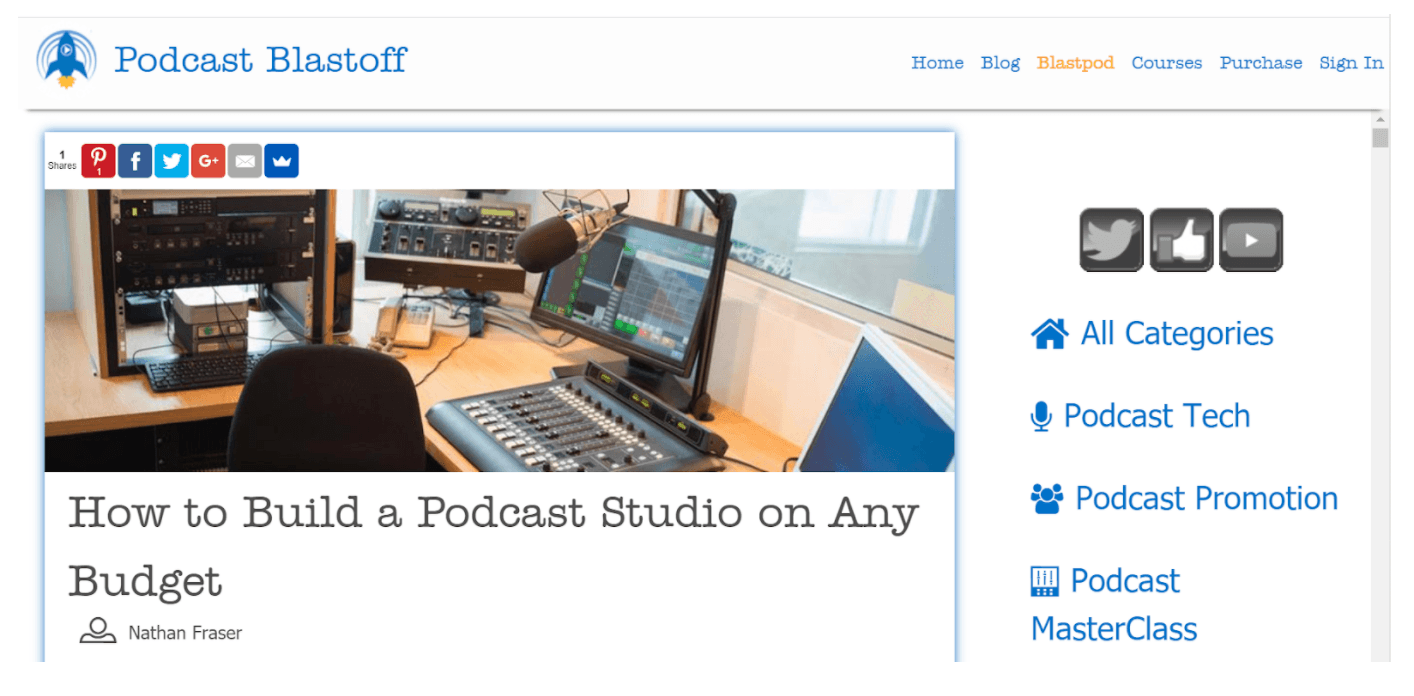The image size is (1414, 696).
Task: Share the article on Google Plus
Action: click(208, 161)
